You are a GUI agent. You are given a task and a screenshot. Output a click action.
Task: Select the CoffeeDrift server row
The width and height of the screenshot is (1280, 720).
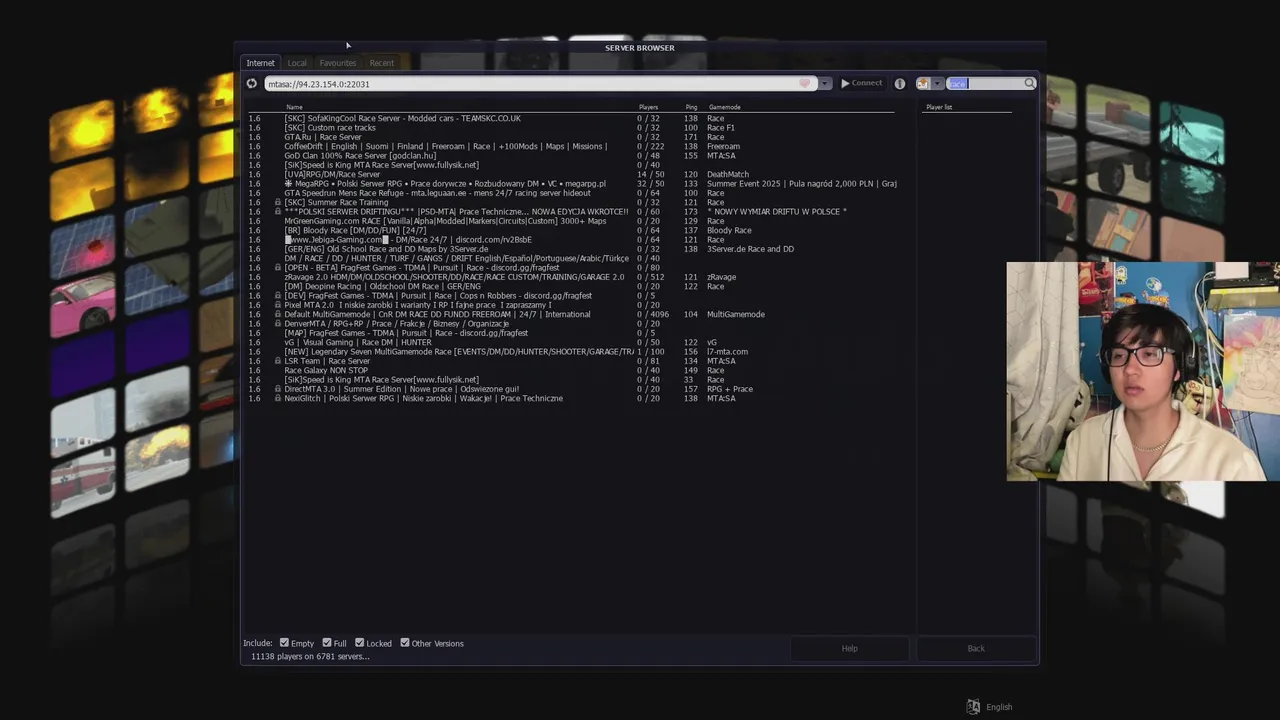click(x=570, y=147)
